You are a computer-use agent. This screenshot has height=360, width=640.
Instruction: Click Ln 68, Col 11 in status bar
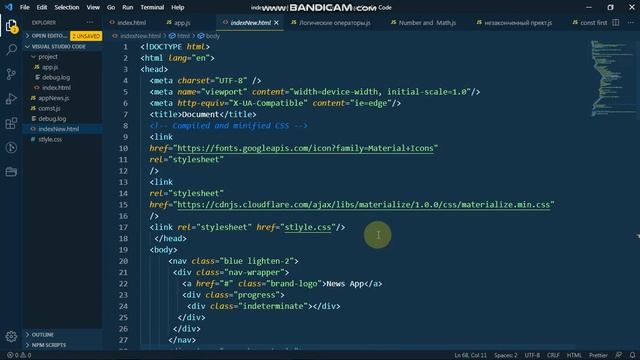(470, 355)
